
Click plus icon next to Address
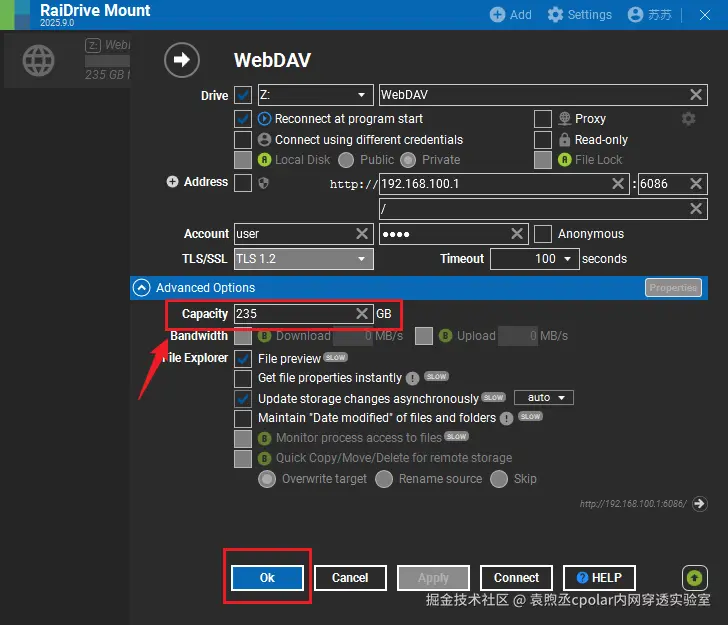click(x=172, y=182)
